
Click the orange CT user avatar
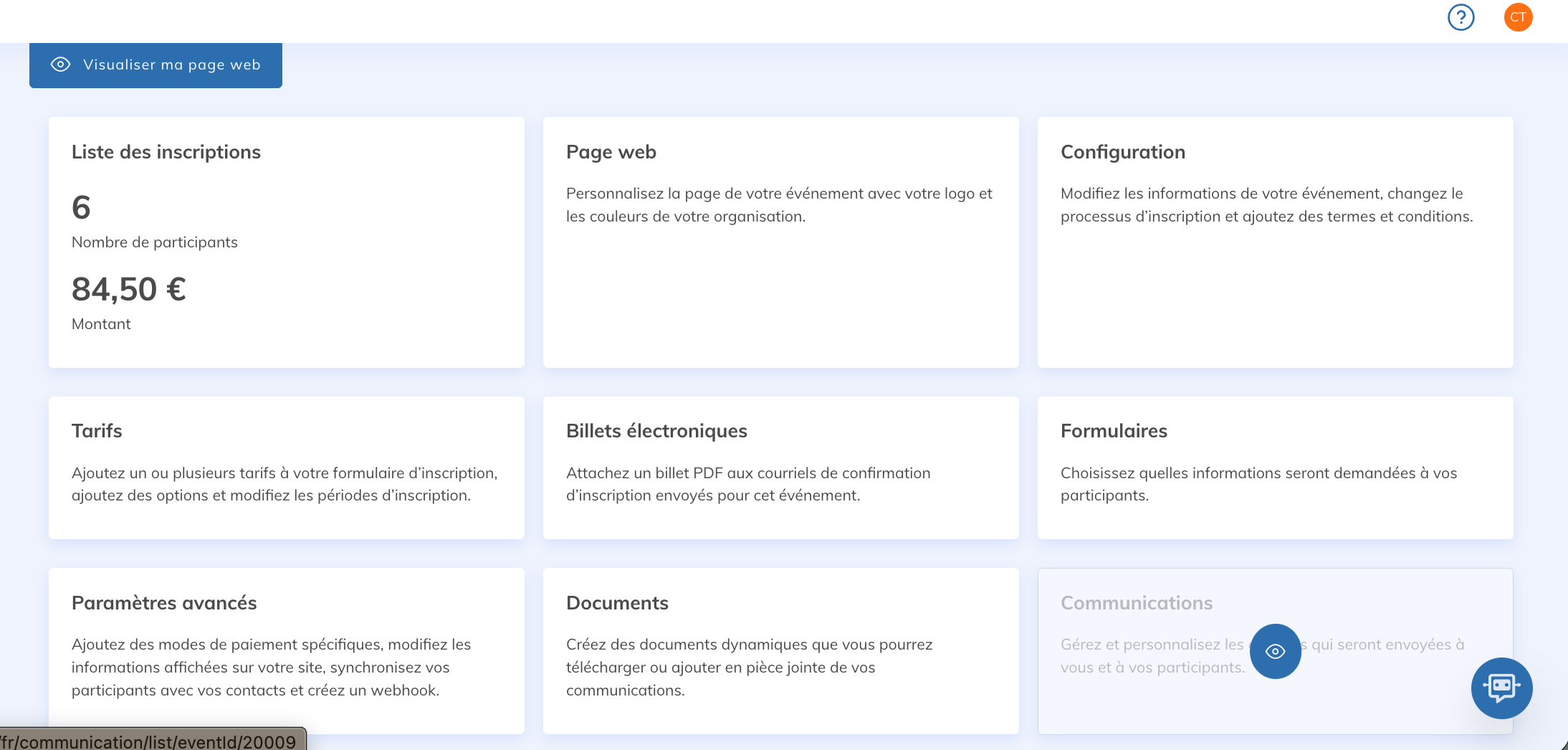tap(1518, 17)
